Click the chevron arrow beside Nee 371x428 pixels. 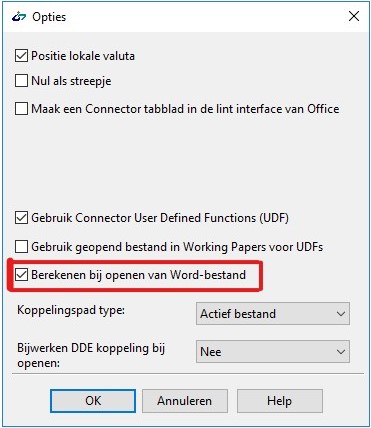[x=341, y=352]
